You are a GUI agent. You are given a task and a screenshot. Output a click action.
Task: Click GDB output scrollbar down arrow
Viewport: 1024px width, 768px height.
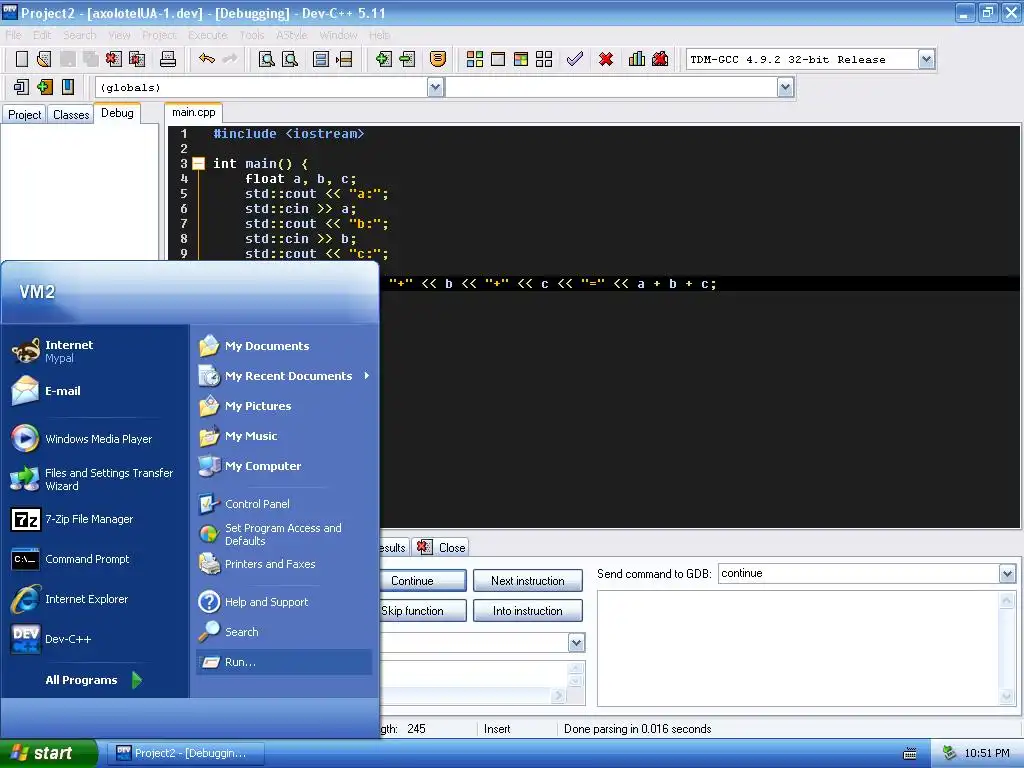point(1007,697)
